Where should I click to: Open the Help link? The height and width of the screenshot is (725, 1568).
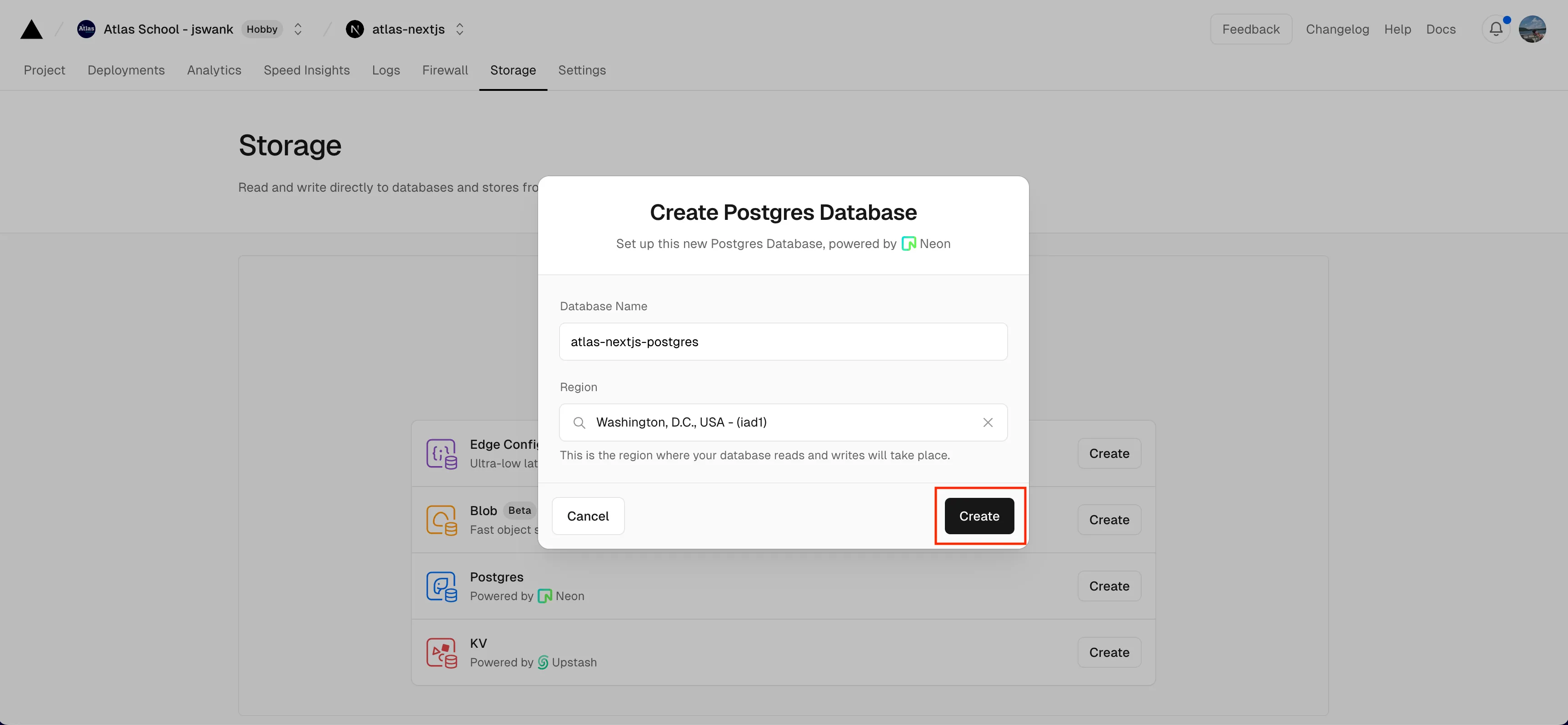1398,29
